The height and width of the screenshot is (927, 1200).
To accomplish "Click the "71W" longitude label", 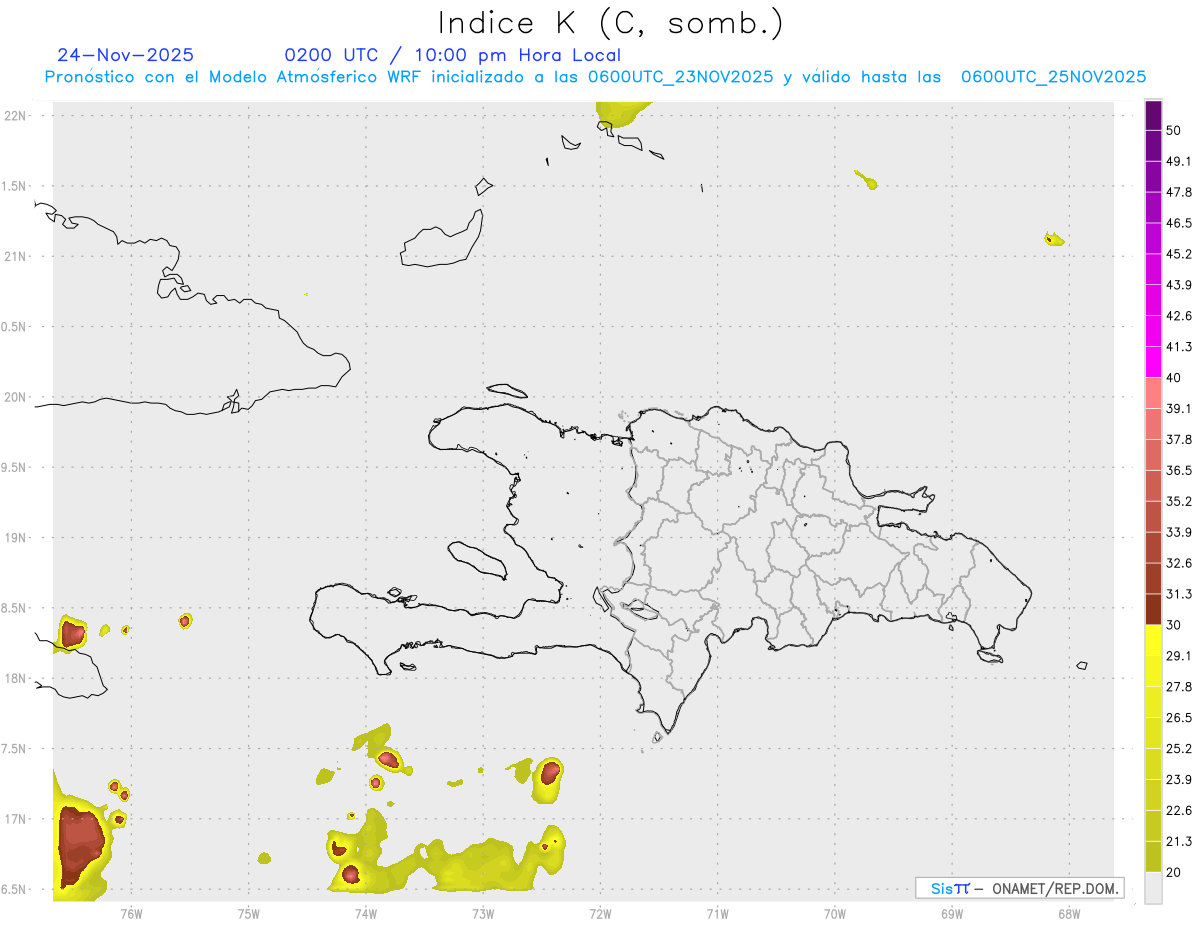I will [717, 913].
